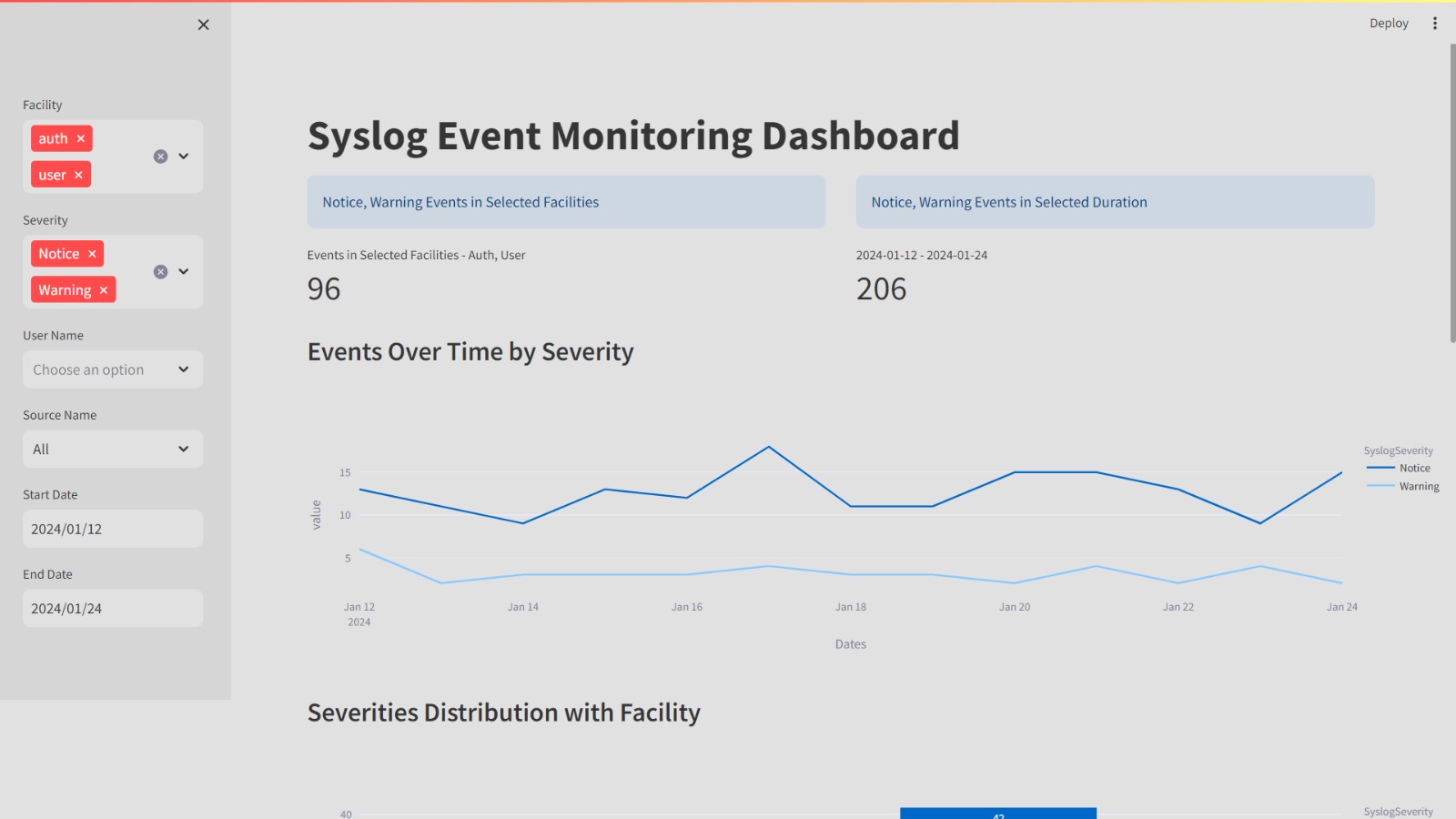The image size is (1456, 819).
Task: Remove the Warning severity tag
Action: (x=104, y=290)
